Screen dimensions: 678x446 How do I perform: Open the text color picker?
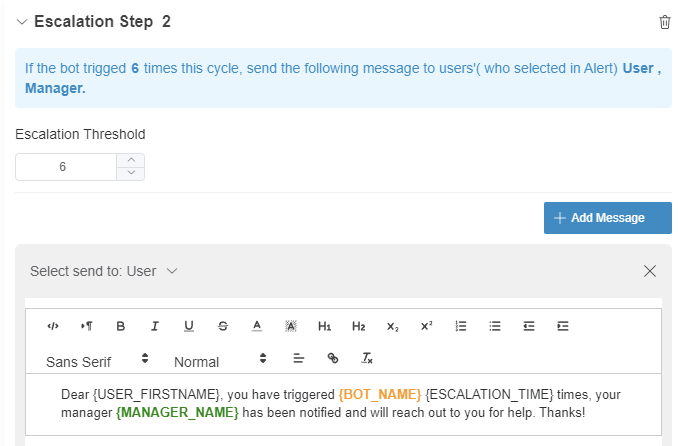[x=256, y=326]
